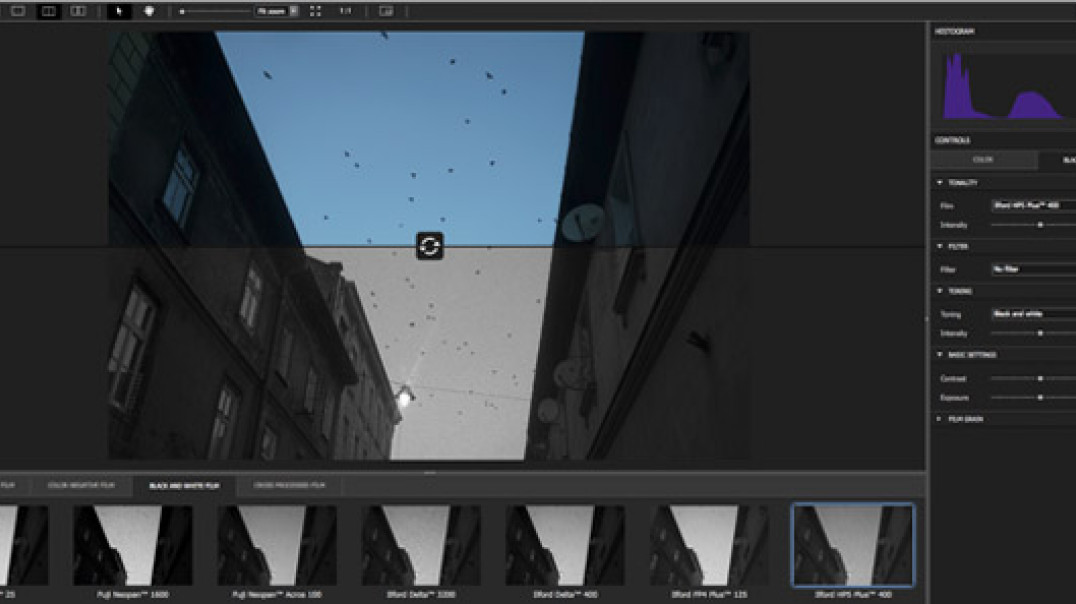Activate the arrow pointer tool

(119, 11)
